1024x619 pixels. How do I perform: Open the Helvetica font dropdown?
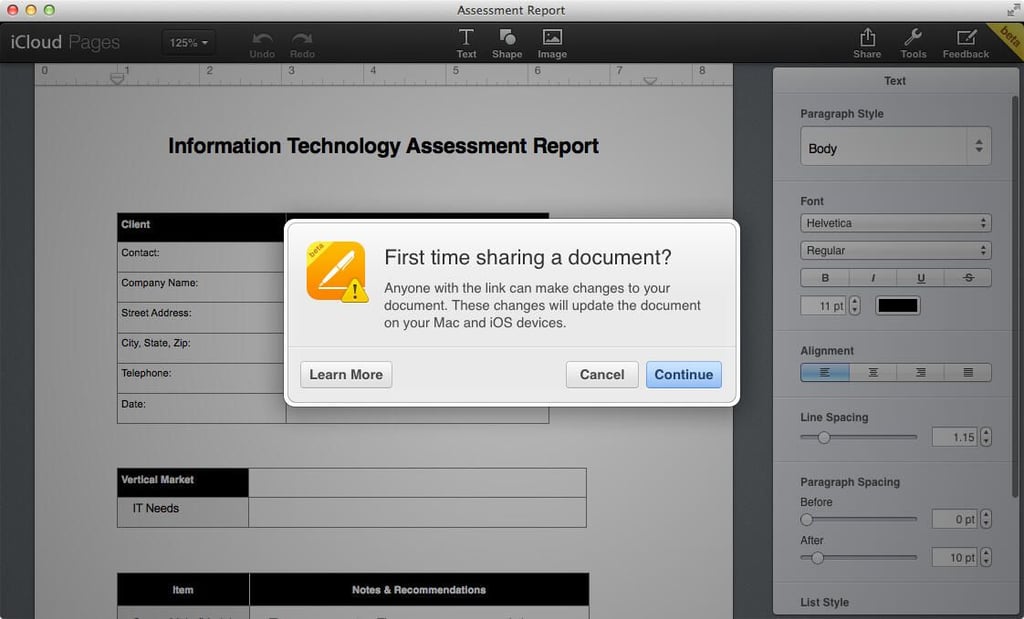click(x=895, y=223)
